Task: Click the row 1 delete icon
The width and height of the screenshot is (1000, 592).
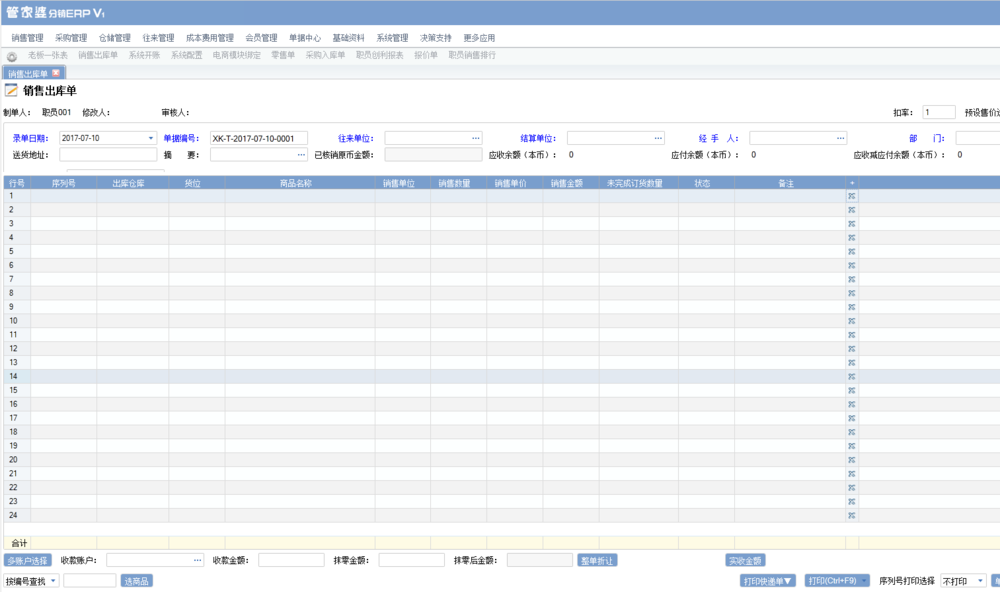Action: click(851, 196)
